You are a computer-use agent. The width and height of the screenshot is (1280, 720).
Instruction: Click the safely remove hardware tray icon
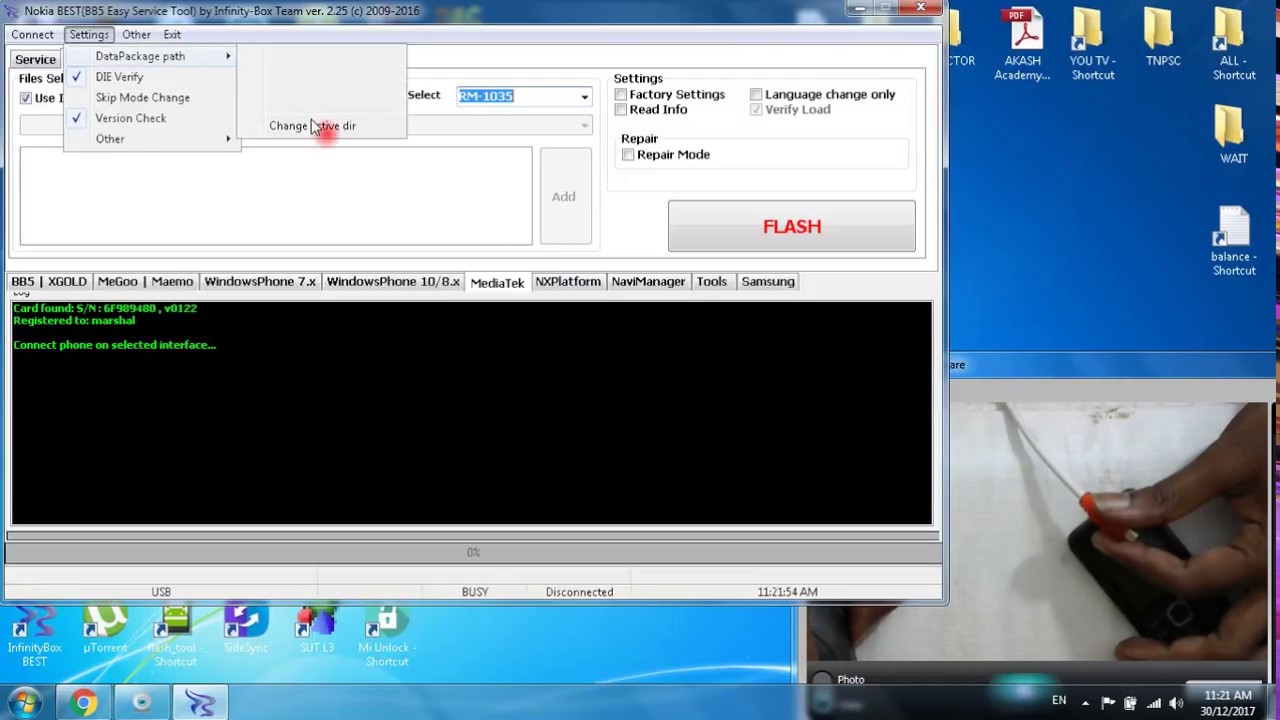tap(1130, 703)
